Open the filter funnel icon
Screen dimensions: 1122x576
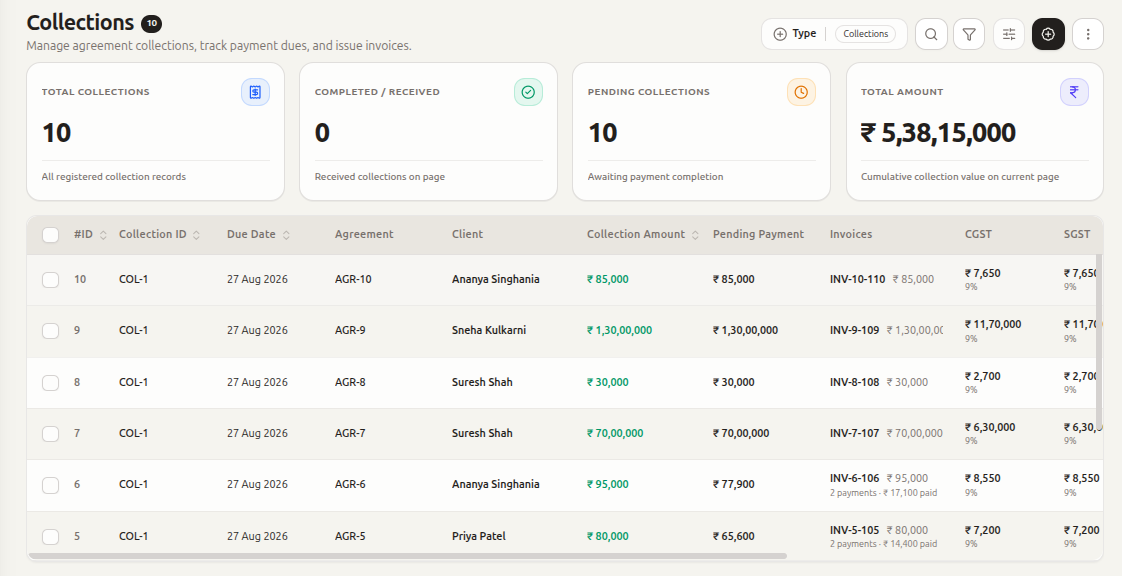tap(969, 34)
